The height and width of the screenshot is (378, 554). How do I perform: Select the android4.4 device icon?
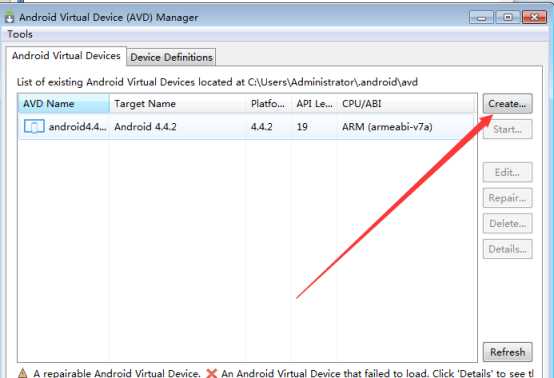tap(34, 126)
